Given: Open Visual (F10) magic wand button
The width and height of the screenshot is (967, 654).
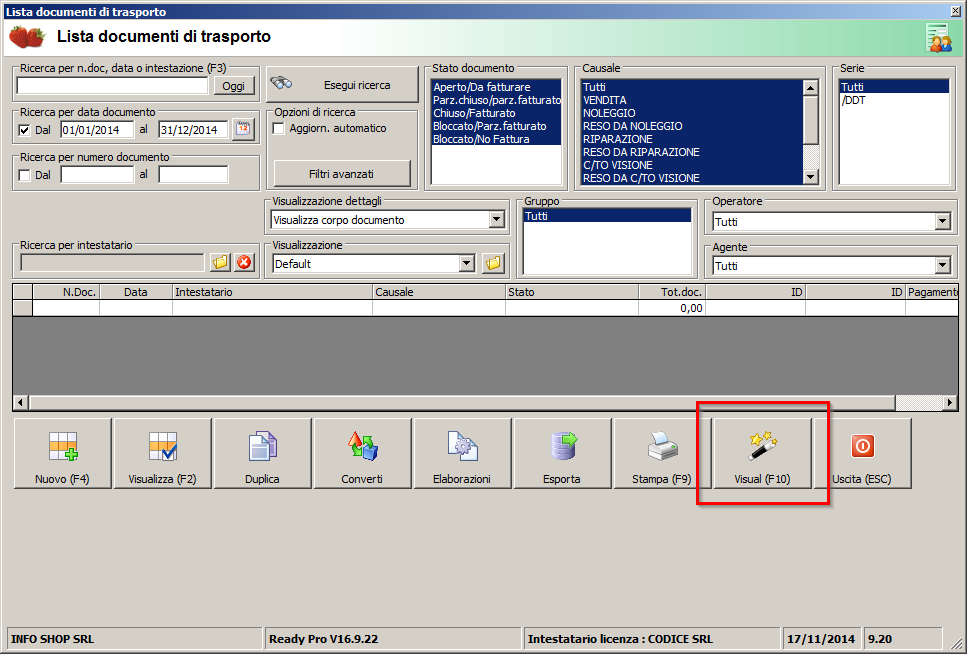Looking at the screenshot, I should 762,453.
